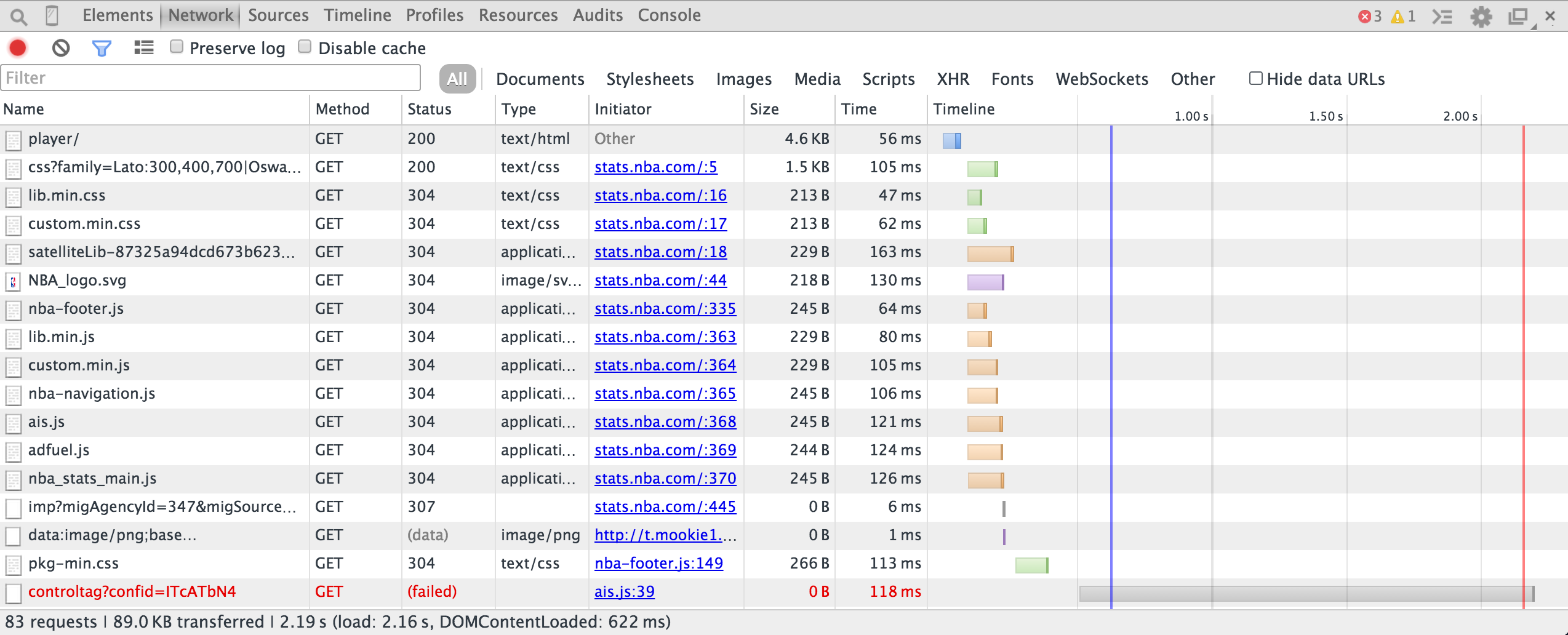Switch rows view with the list icon
Viewport: 1568px width, 635px height.
click(144, 47)
